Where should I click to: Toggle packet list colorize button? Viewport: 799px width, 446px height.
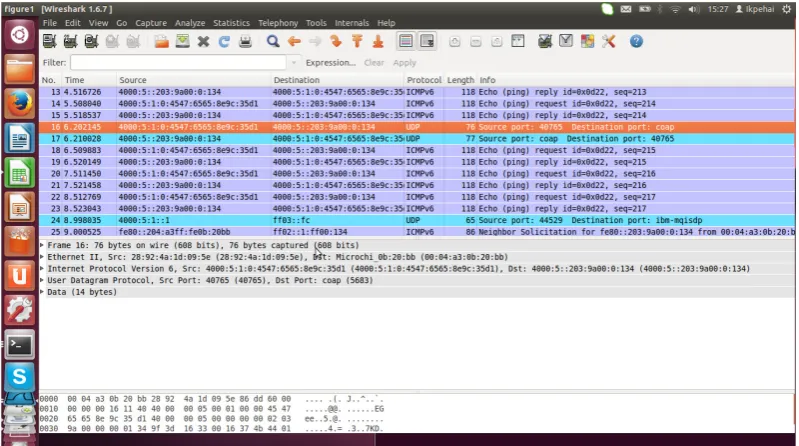click(x=406, y=41)
